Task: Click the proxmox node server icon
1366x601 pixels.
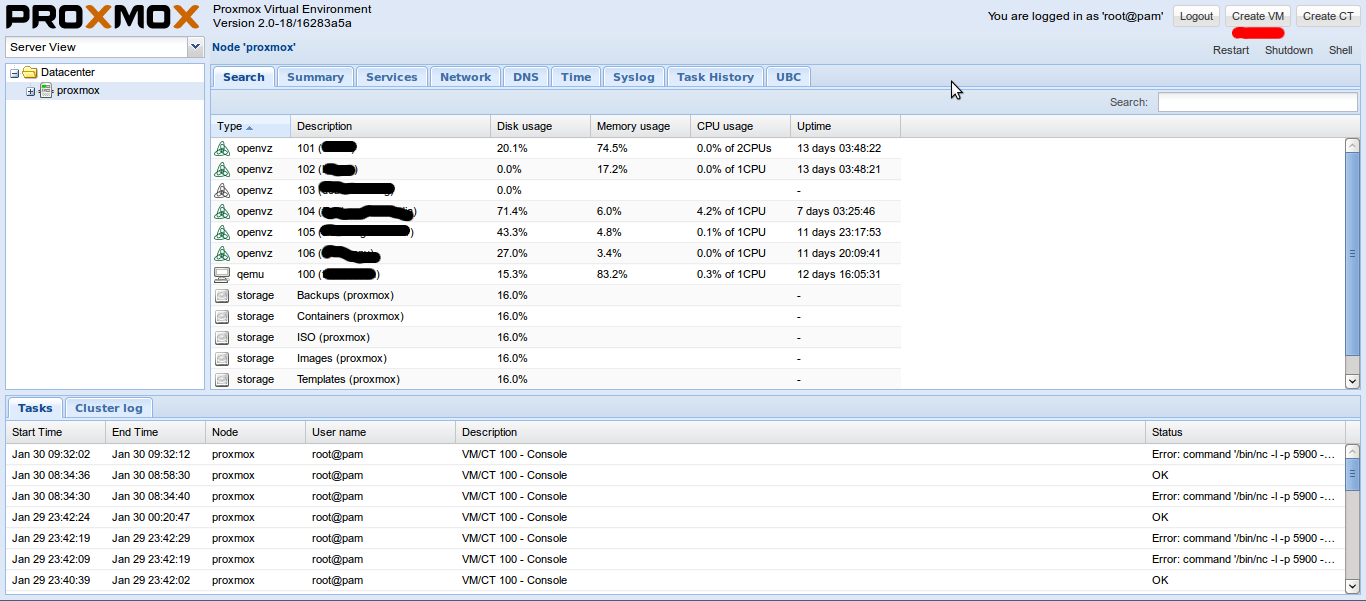Action: 46,90
